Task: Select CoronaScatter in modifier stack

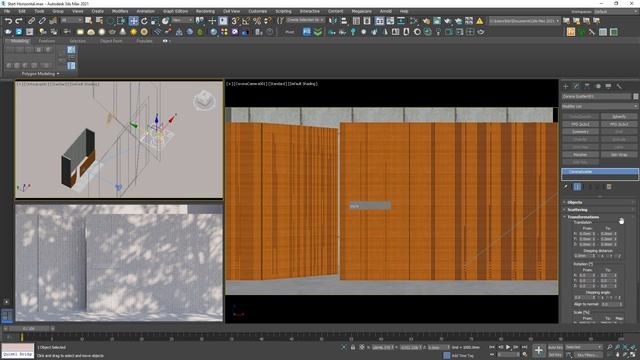Action: pos(600,172)
